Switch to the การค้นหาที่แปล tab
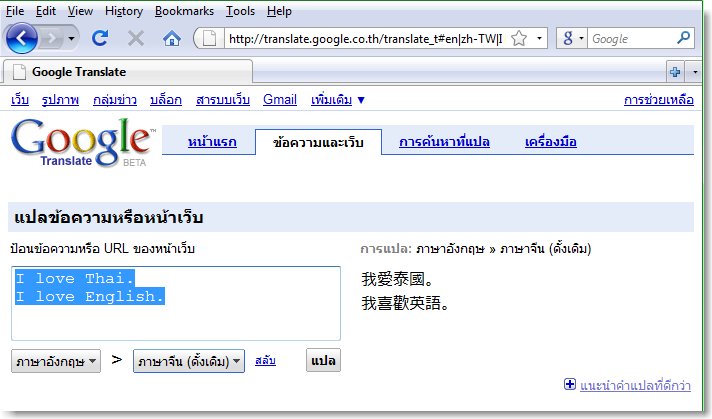 coord(444,142)
